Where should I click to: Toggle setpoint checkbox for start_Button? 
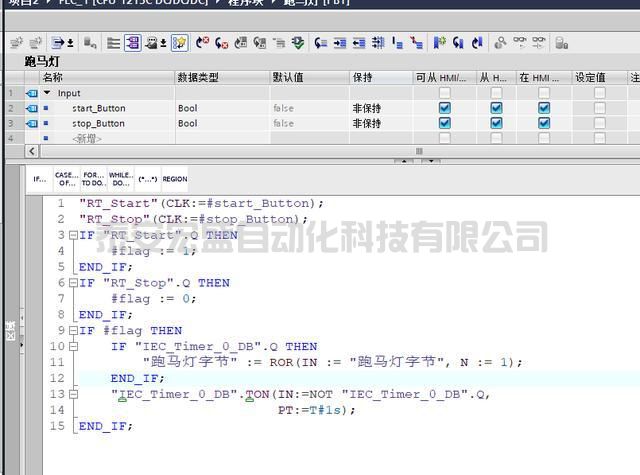point(599,108)
